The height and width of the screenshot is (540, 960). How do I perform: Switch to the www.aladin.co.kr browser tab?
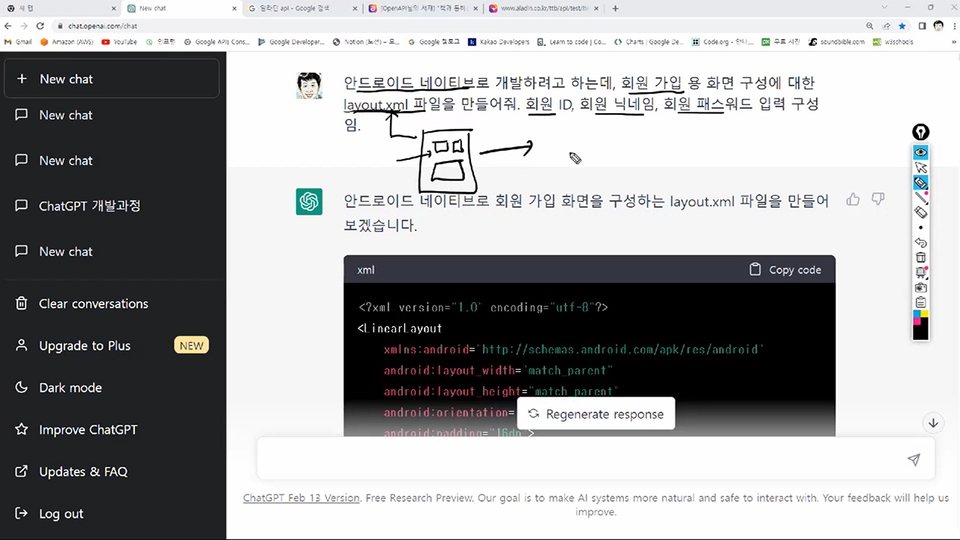tap(542, 9)
